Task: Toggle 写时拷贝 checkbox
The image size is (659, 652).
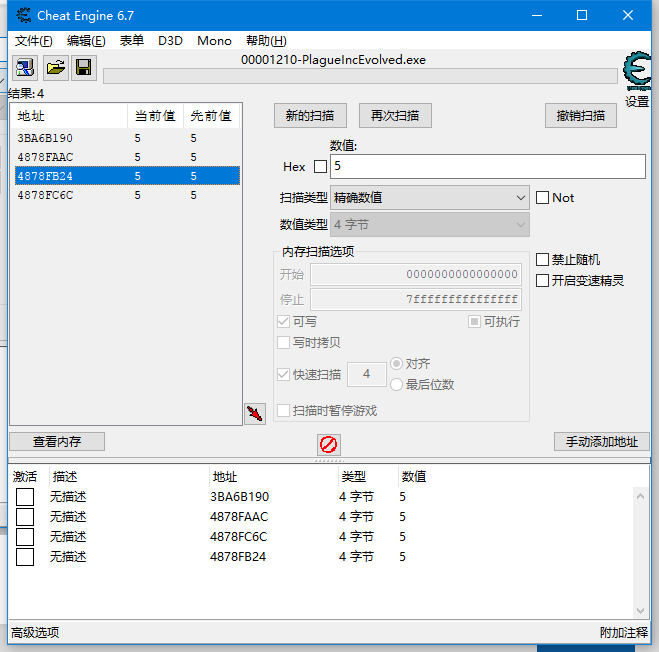Action: click(x=283, y=343)
